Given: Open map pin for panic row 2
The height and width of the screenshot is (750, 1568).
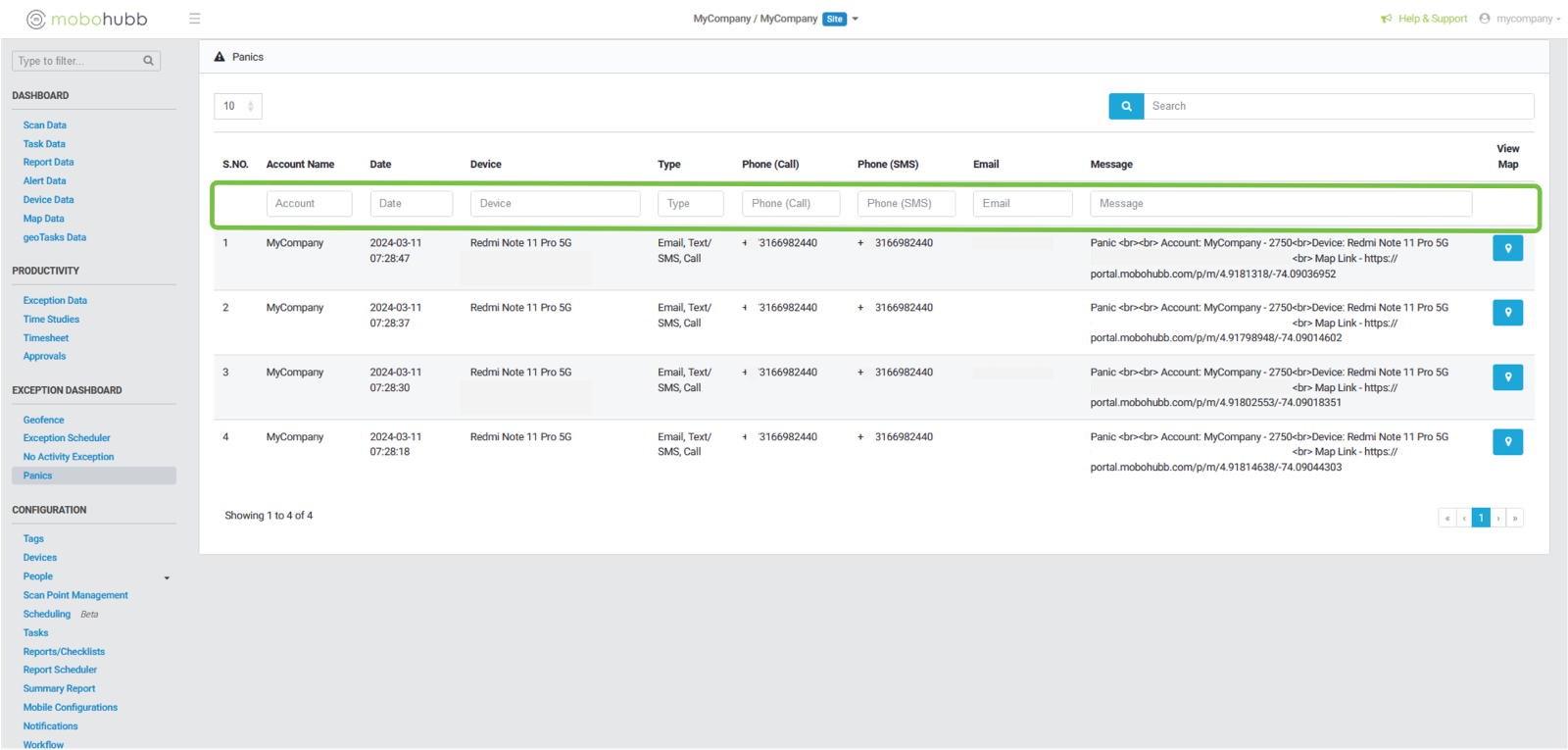Looking at the screenshot, I should pyautogui.click(x=1507, y=313).
